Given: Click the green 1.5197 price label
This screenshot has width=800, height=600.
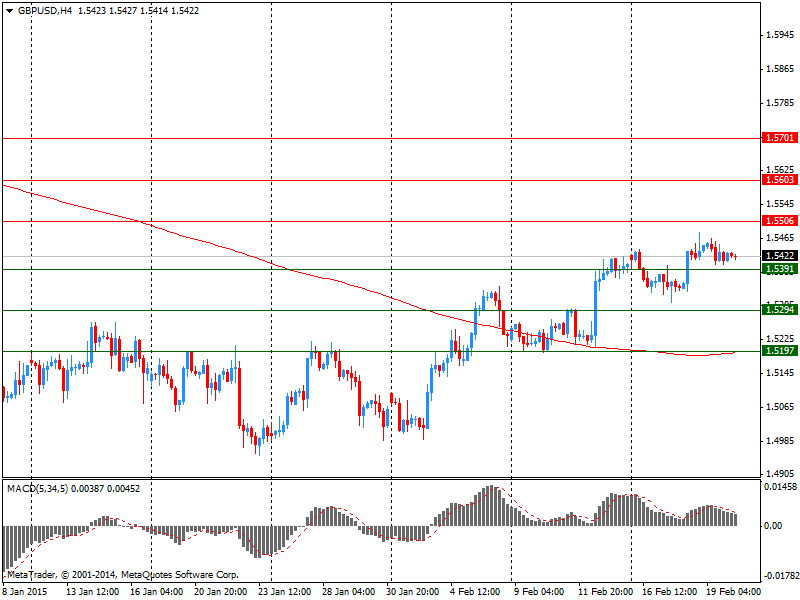Looking at the screenshot, I should [x=780, y=351].
